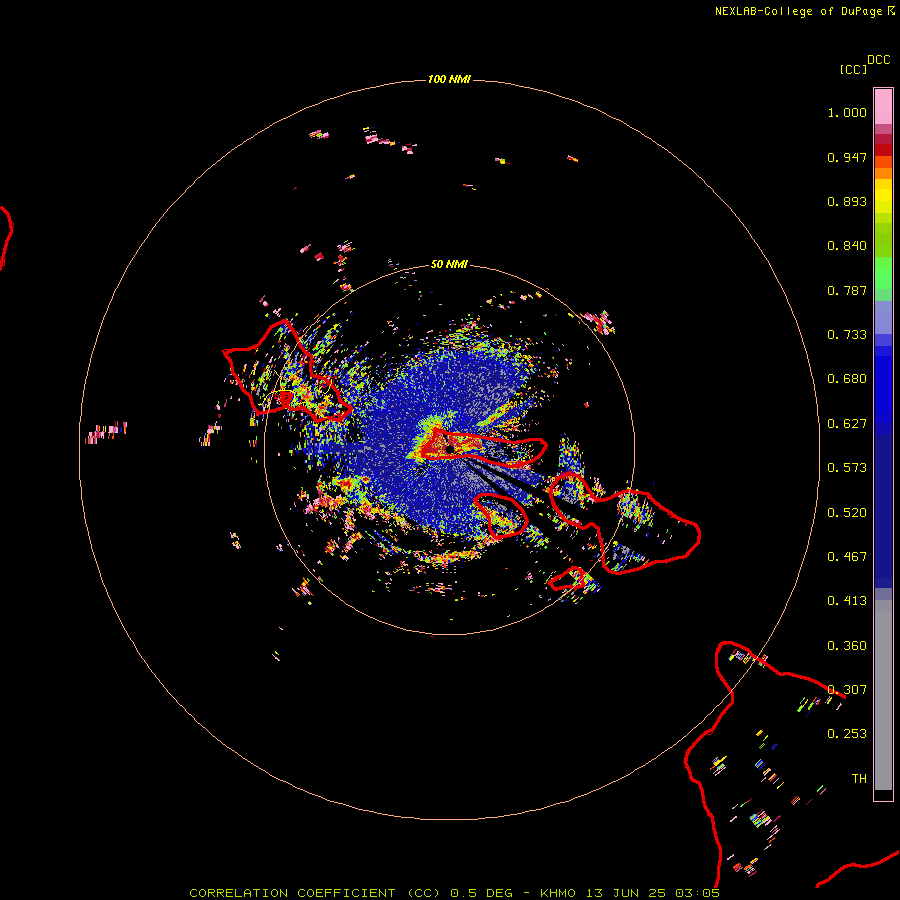Image resolution: width=900 pixels, height=900 pixels.
Task: Click the 0.947 legend value
Action: point(847,157)
